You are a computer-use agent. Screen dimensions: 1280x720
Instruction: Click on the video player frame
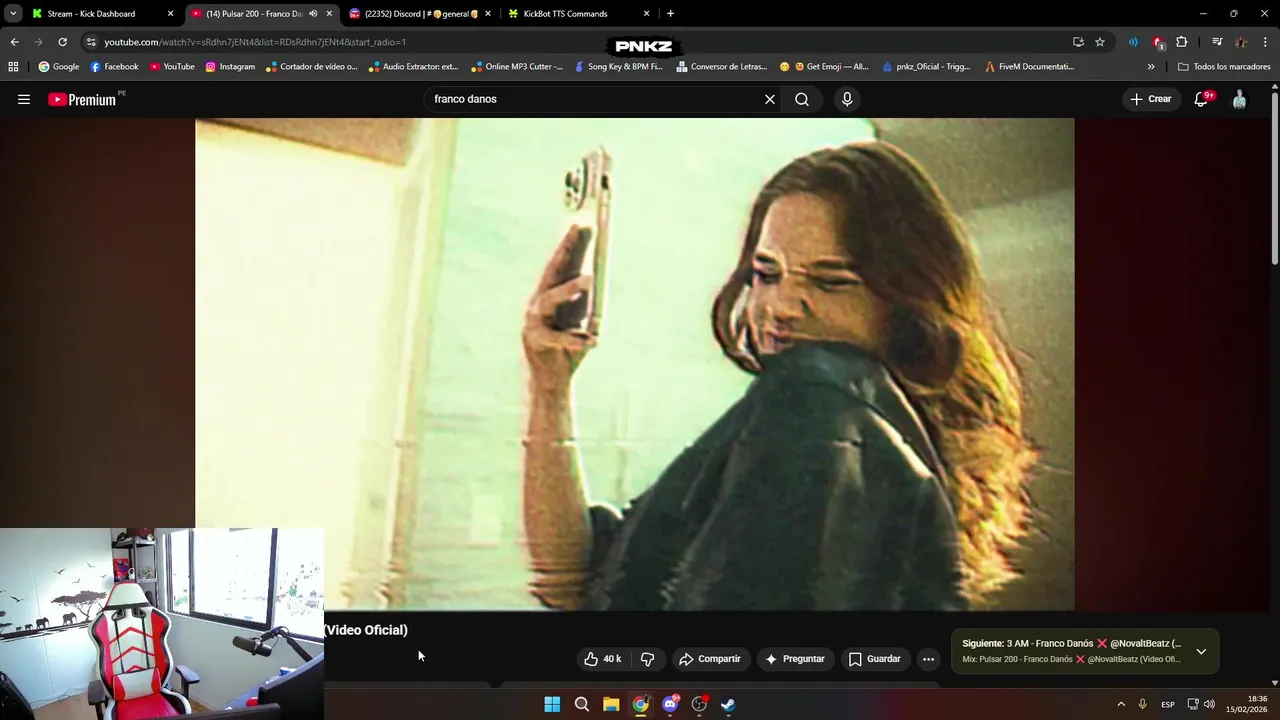[x=635, y=364]
